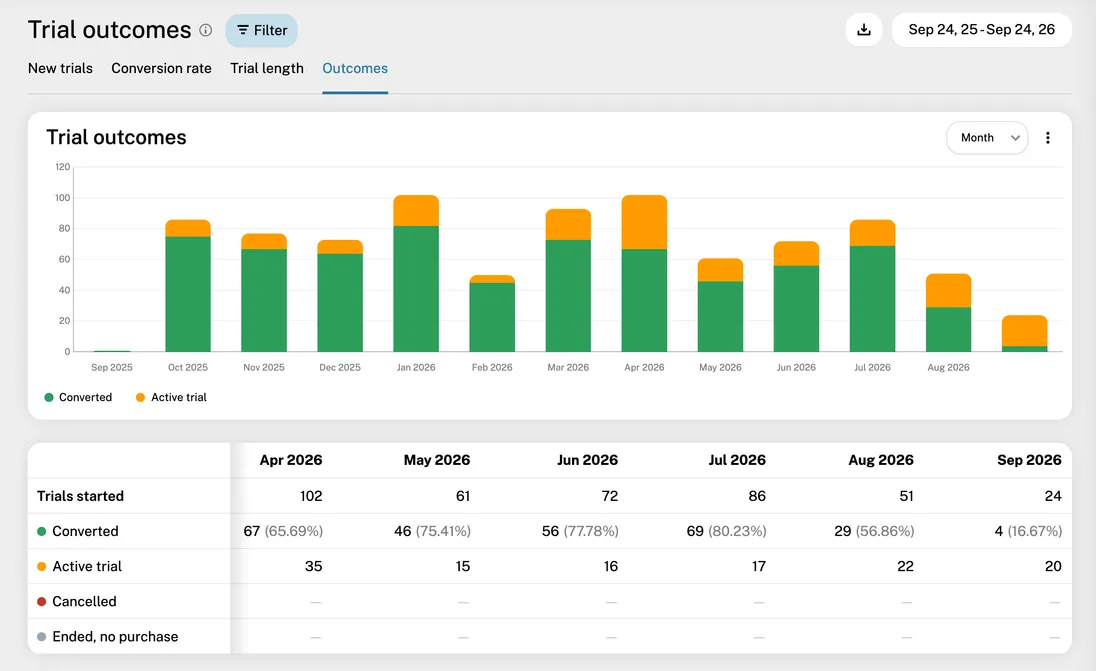Viewport: 1096px width, 671px height.
Task: Click the 4 (16.67%) converted cell
Action: click(1028, 531)
